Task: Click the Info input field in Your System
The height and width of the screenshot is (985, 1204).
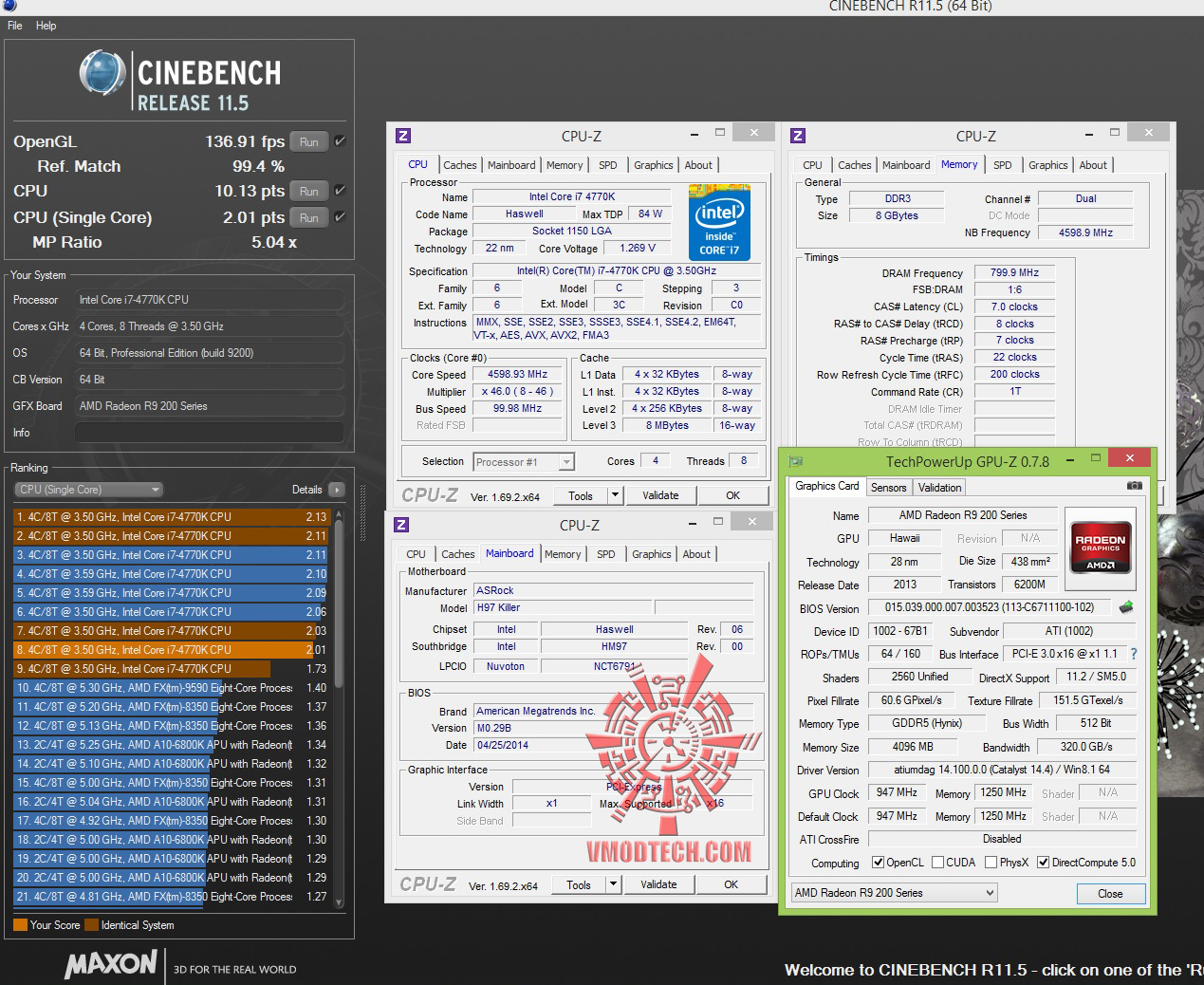Action: [x=209, y=433]
